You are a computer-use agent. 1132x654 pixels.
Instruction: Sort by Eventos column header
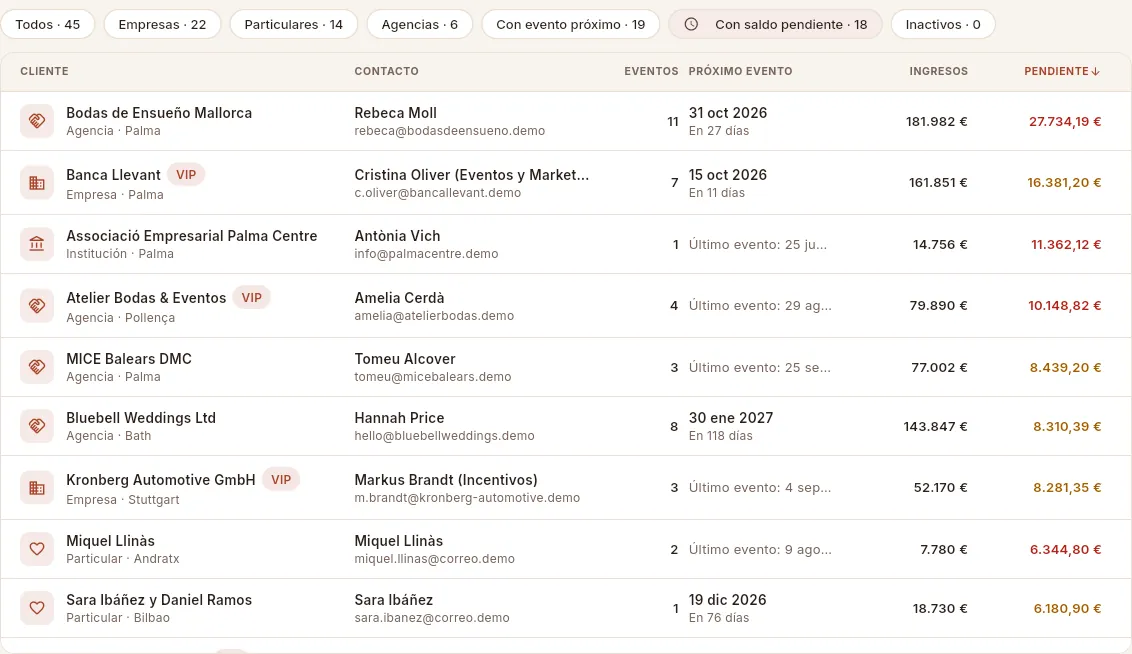coord(651,71)
